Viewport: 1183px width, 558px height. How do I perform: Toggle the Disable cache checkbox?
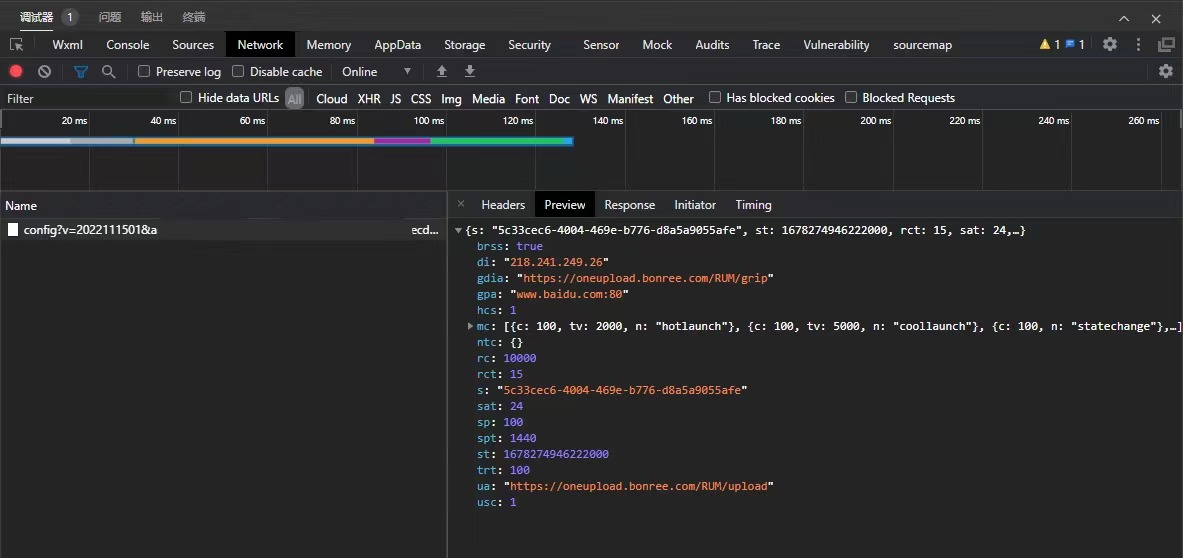click(238, 71)
